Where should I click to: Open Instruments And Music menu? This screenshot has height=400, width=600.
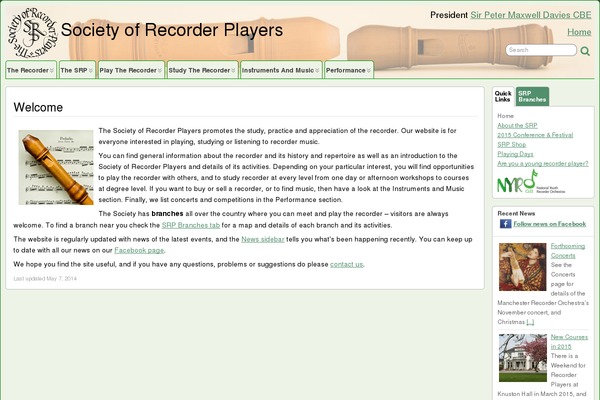point(281,70)
